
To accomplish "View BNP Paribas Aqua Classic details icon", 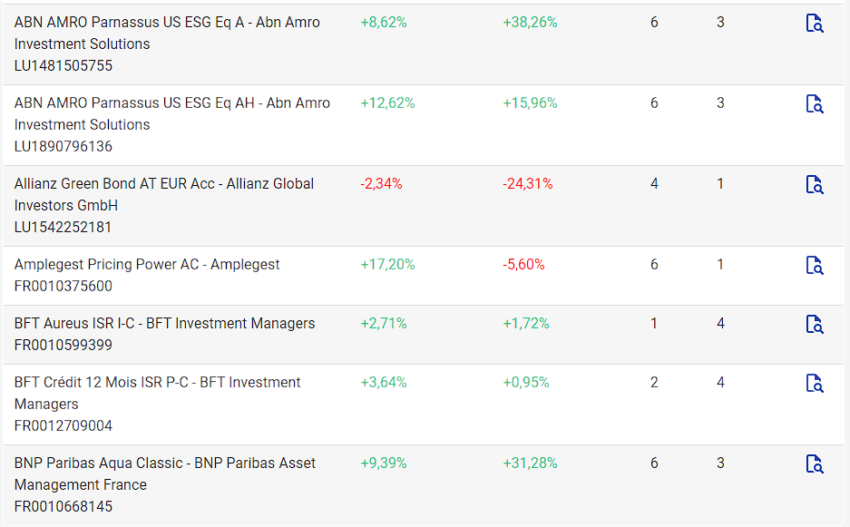I will [814, 464].
